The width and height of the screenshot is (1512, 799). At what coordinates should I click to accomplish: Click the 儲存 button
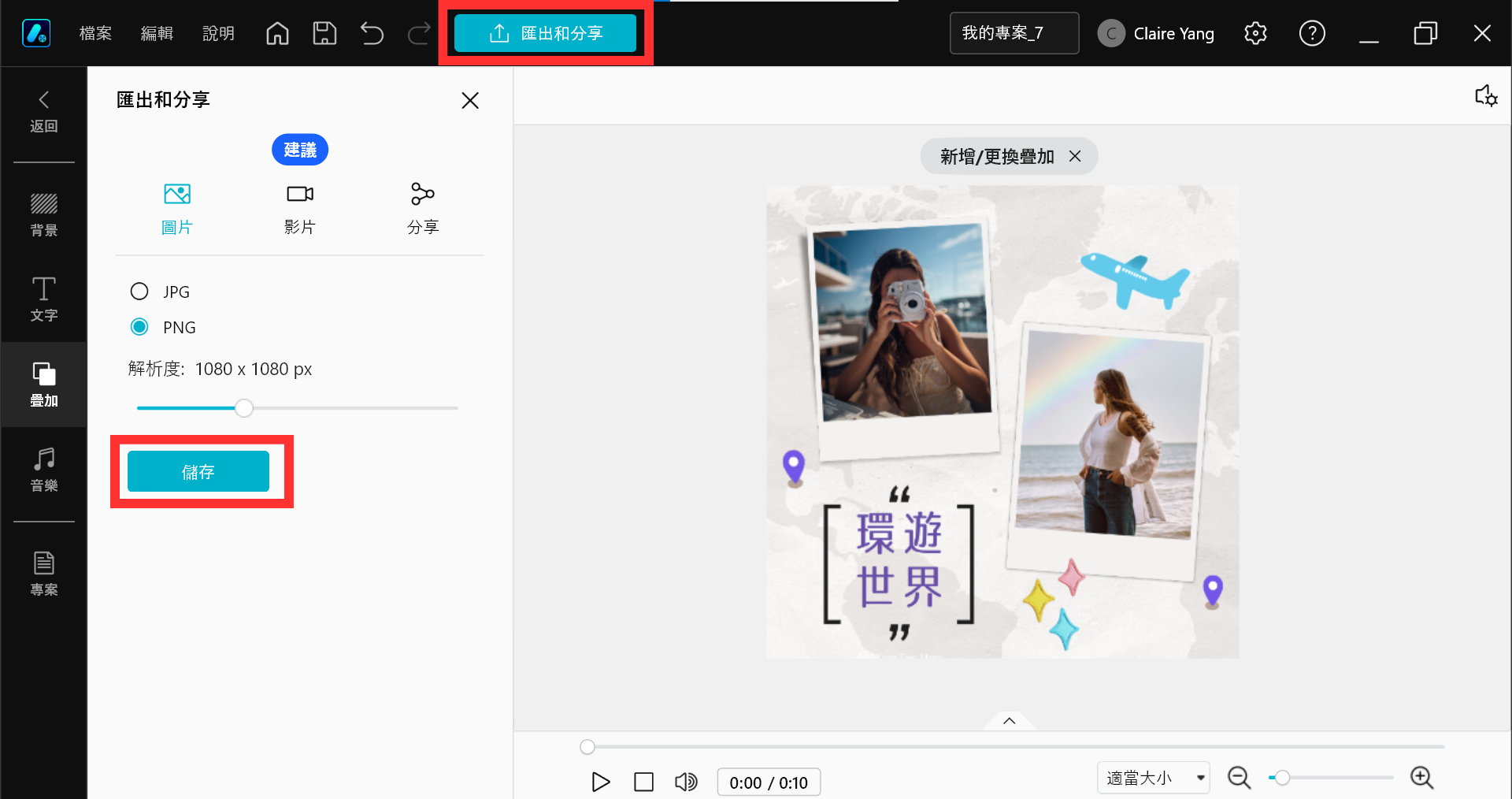pyautogui.click(x=198, y=471)
